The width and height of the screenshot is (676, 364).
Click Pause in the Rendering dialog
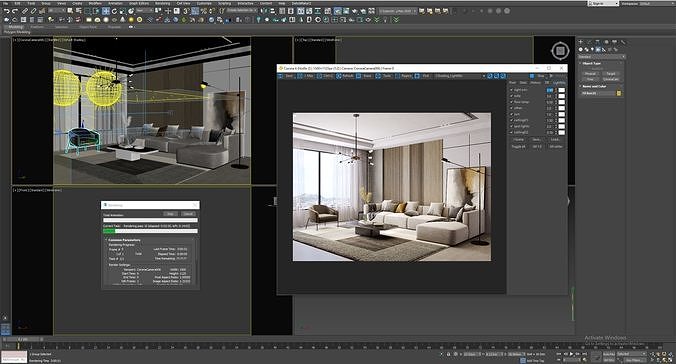click(170, 214)
